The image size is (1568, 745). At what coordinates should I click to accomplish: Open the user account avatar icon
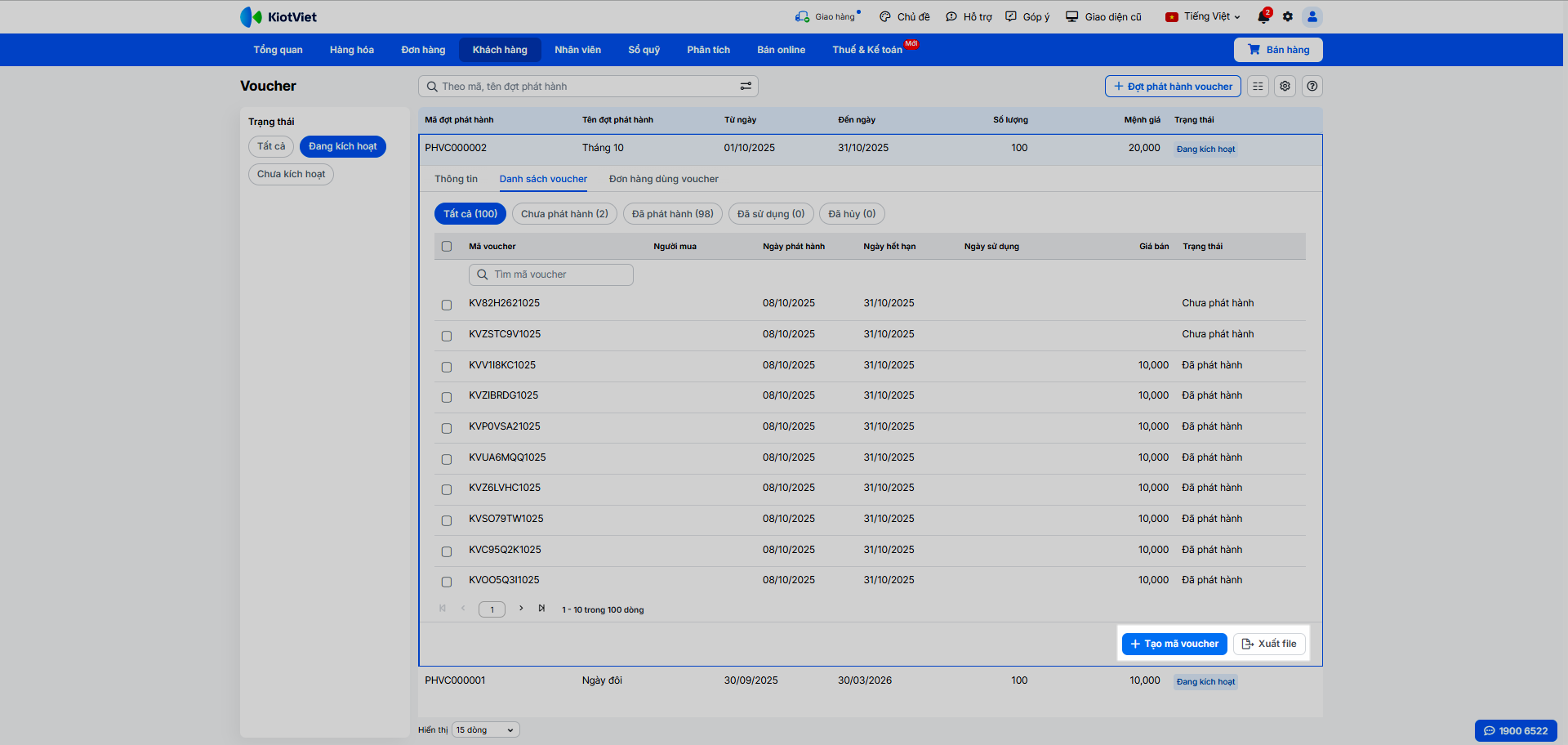pyautogui.click(x=1312, y=17)
